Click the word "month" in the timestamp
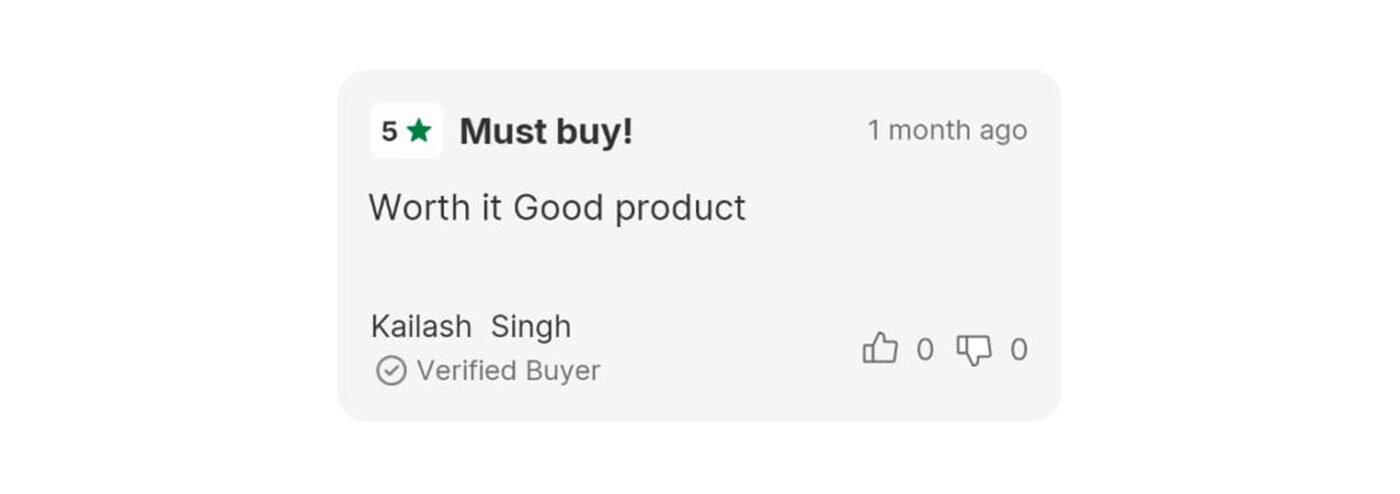The height and width of the screenshot is (494, 1400). point(930,131)
